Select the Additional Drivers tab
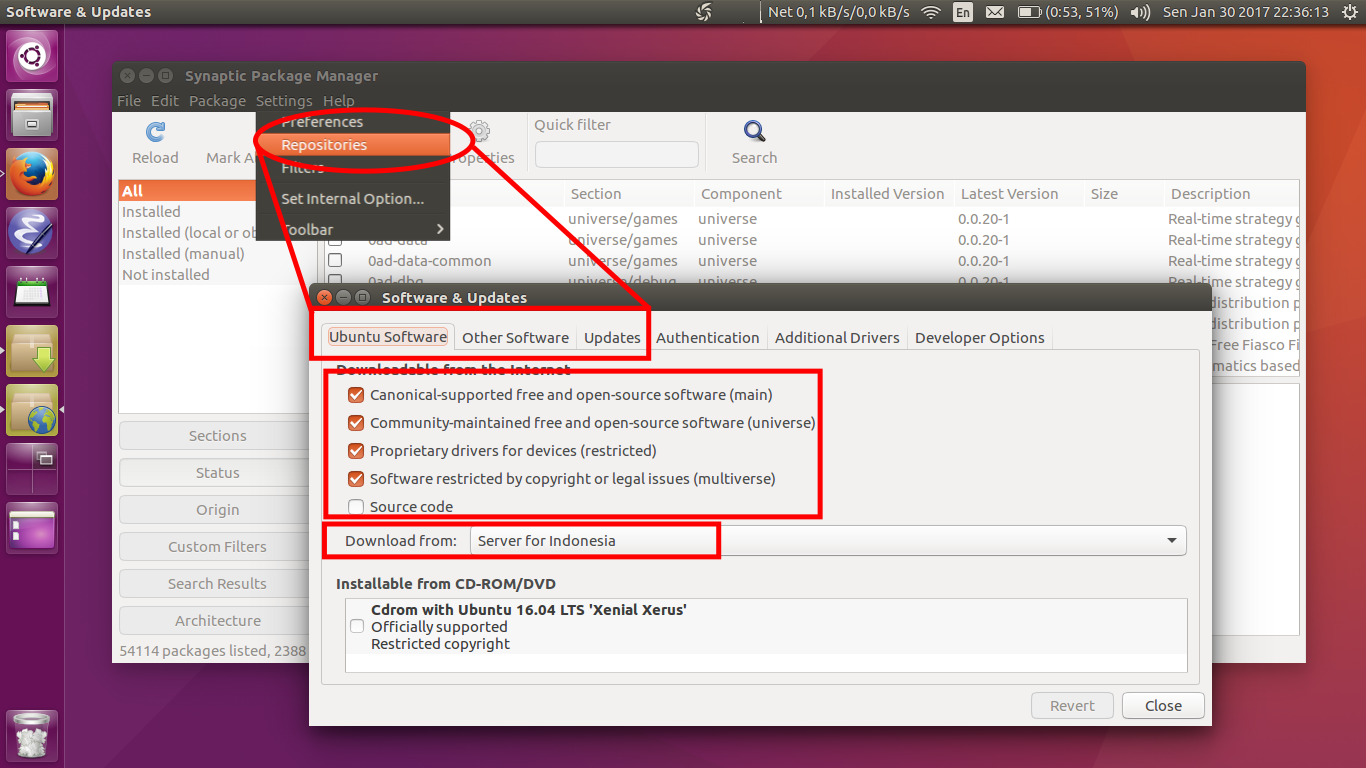Screen dimensions: 1366x768 (837, 338)
